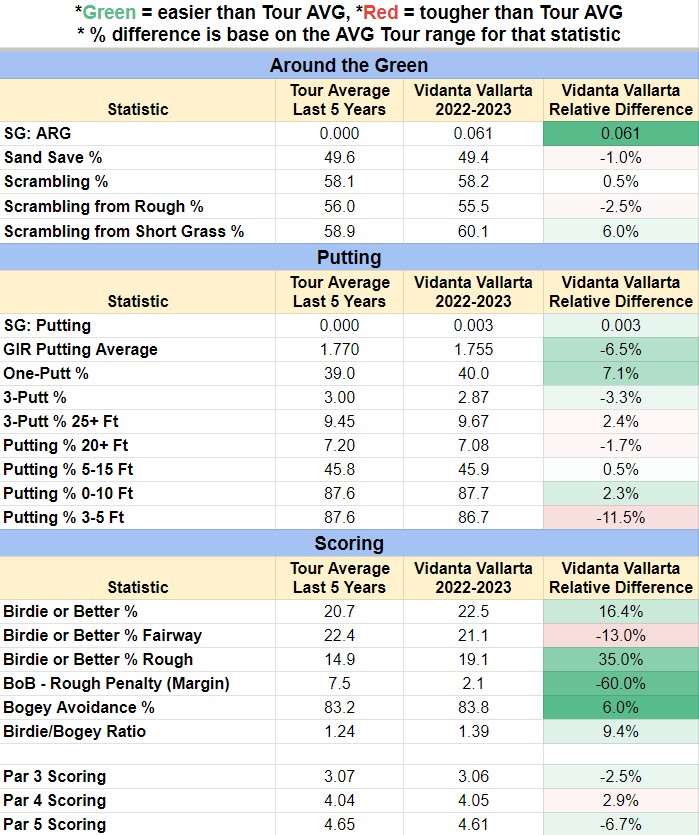Click the Bogey Avoidance % row label

pos(79,707)
